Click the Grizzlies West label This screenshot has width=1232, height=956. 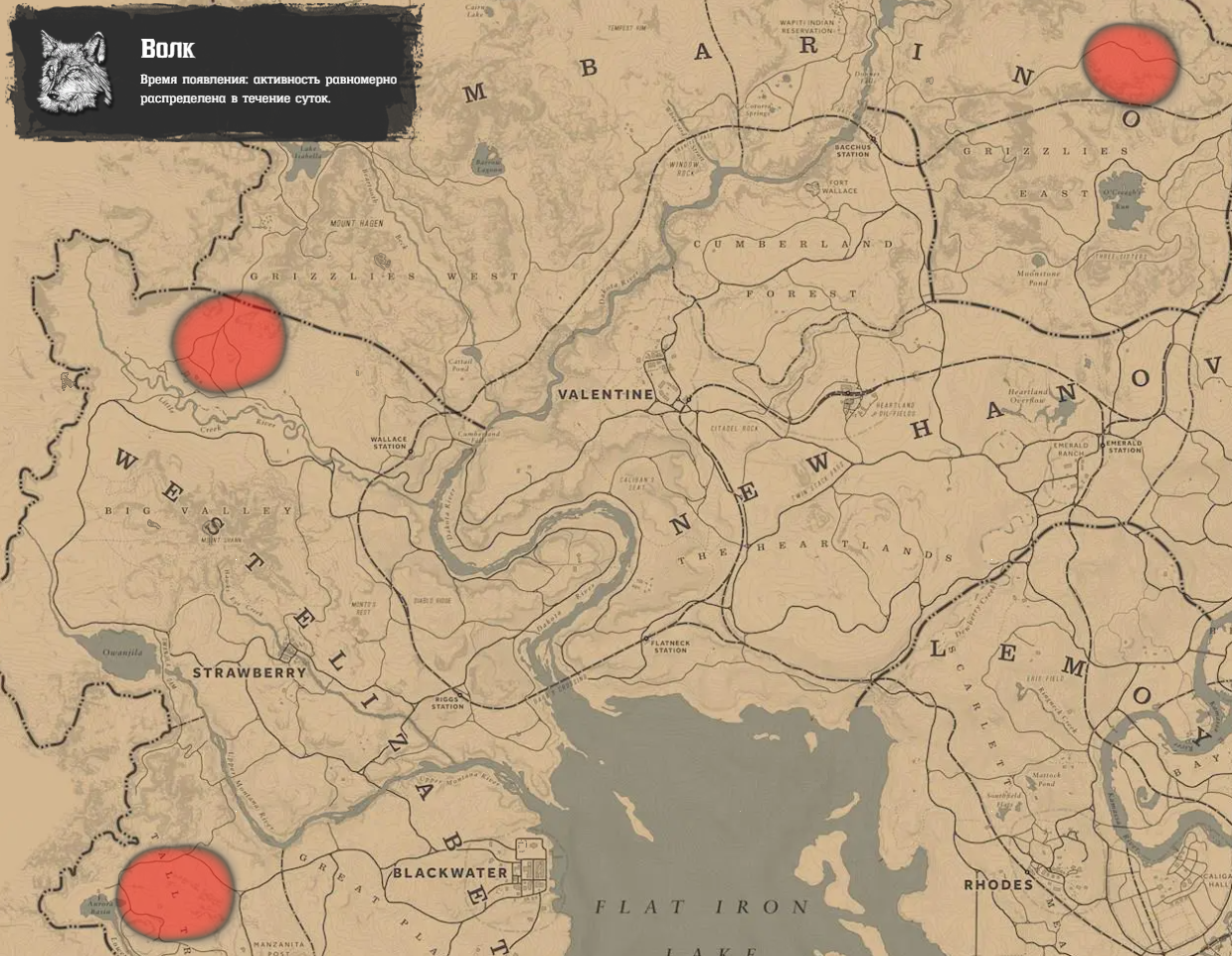coord(384,277)
